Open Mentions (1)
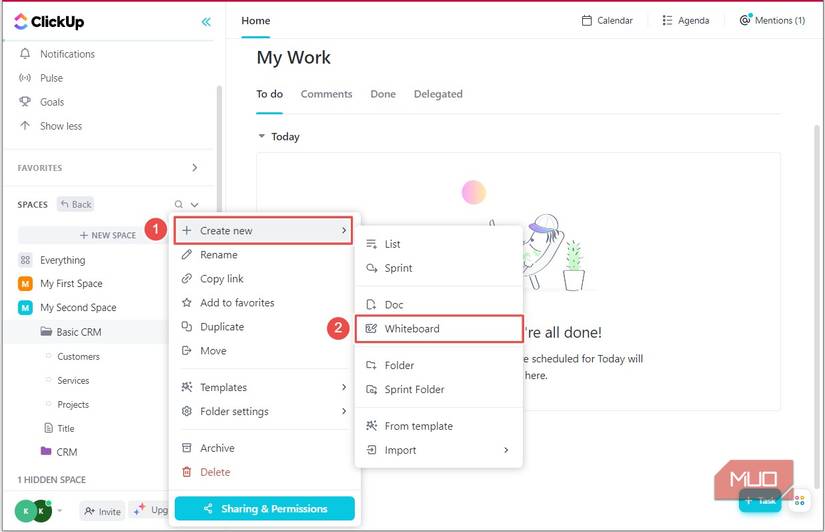This screenshot has width=825, height=532. [x=772, y=21]
